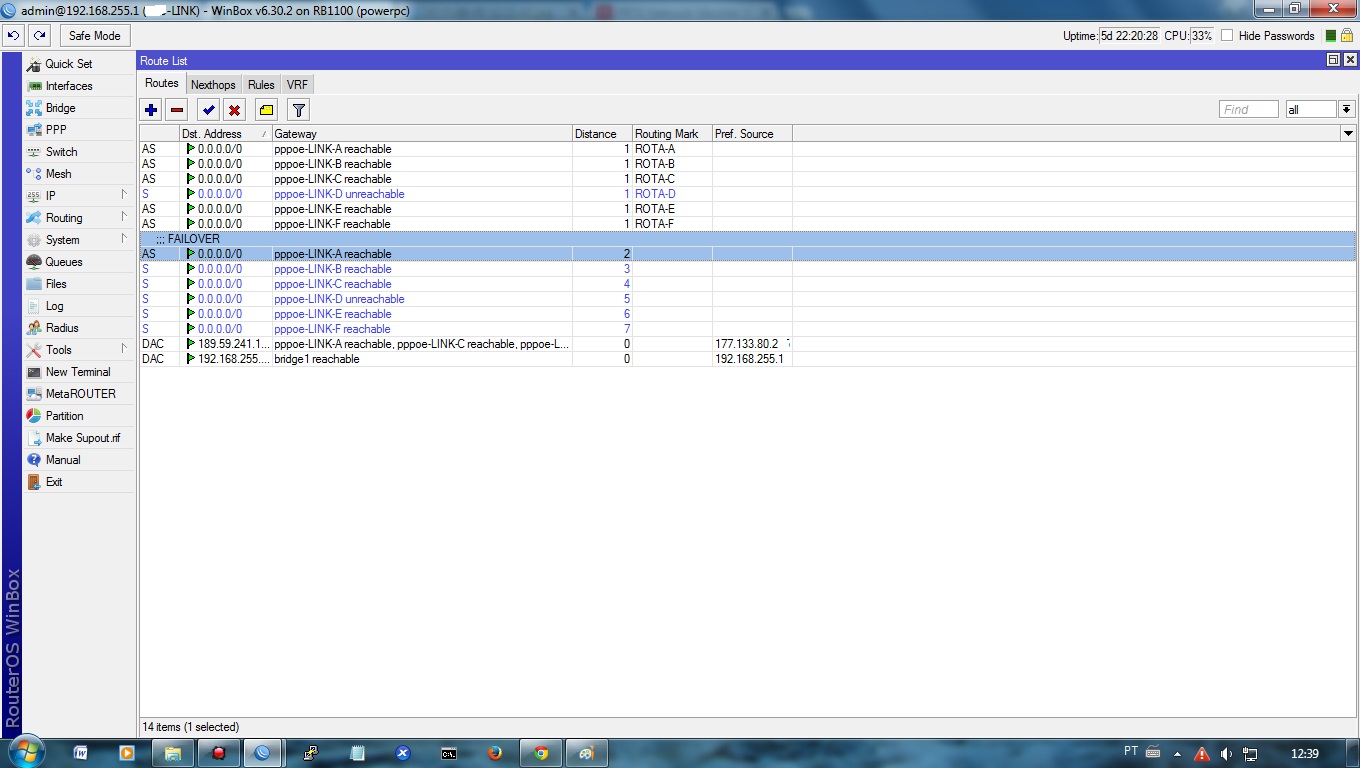This screenshot has width=1360, height=768.
Task: Open the Switch settings
Action: [79, 152]
